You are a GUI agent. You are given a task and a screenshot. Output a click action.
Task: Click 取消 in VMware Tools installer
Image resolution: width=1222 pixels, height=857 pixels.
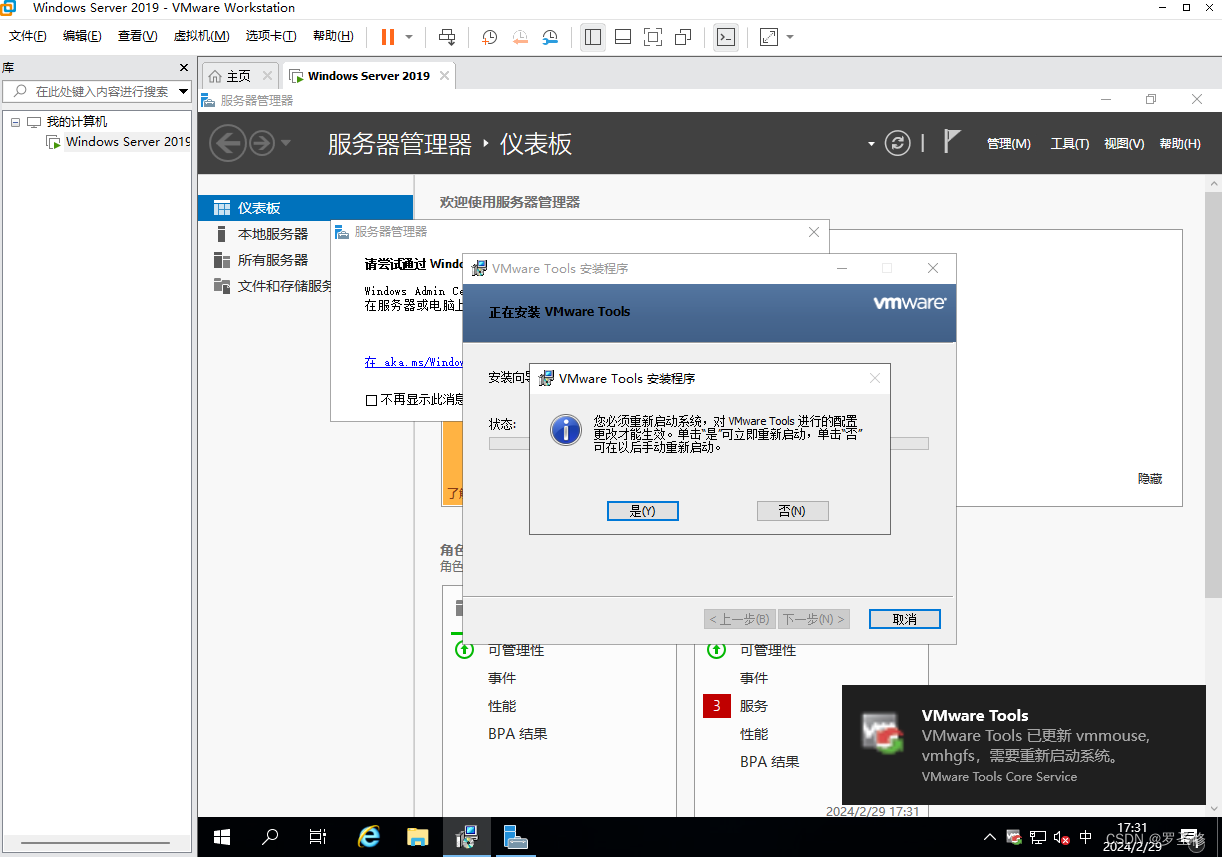click(x=905, y=619)
